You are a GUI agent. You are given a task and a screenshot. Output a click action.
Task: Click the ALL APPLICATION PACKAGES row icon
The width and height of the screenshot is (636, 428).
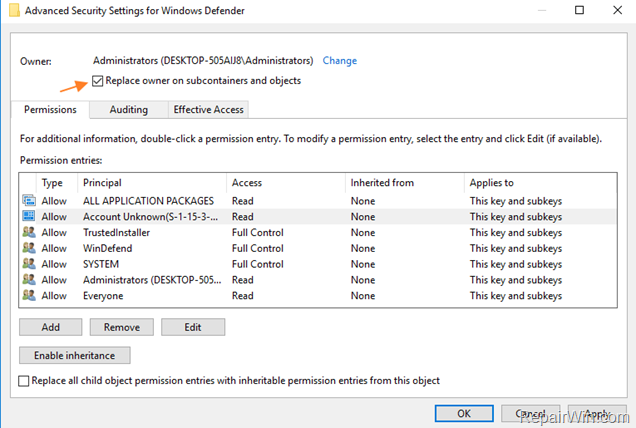29,200
